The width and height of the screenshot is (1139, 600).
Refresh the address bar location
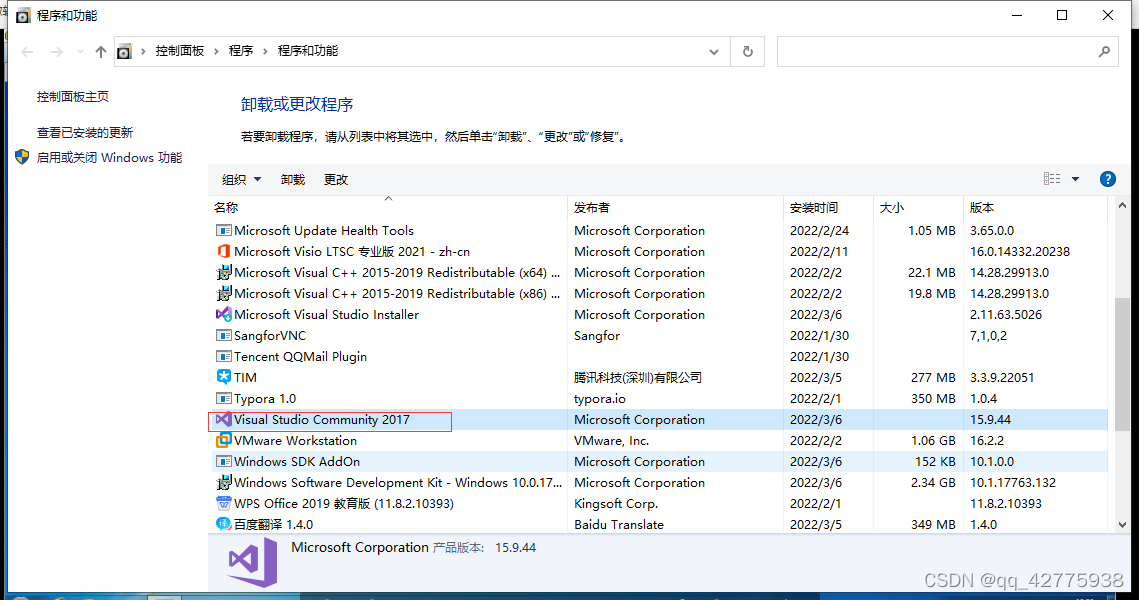tap(747, 52)
